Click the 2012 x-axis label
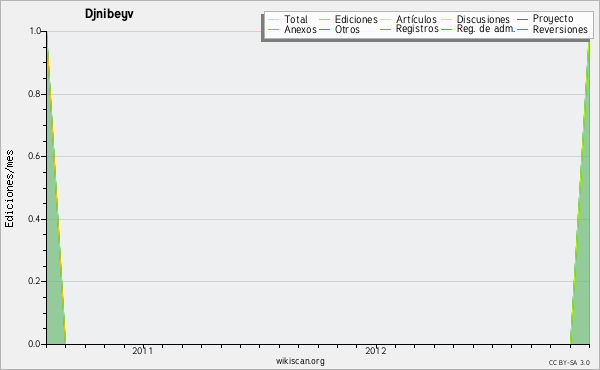 (x=375, y=351)
